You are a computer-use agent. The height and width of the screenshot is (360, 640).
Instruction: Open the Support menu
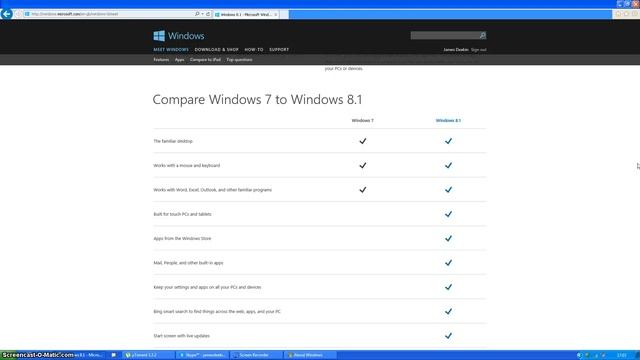coord(279,49)
